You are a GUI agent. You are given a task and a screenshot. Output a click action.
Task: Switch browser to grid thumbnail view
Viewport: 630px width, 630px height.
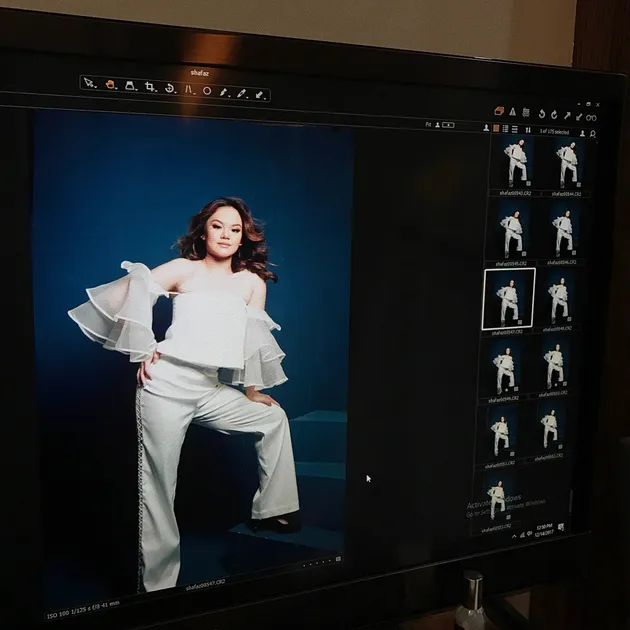coord(497,128)
